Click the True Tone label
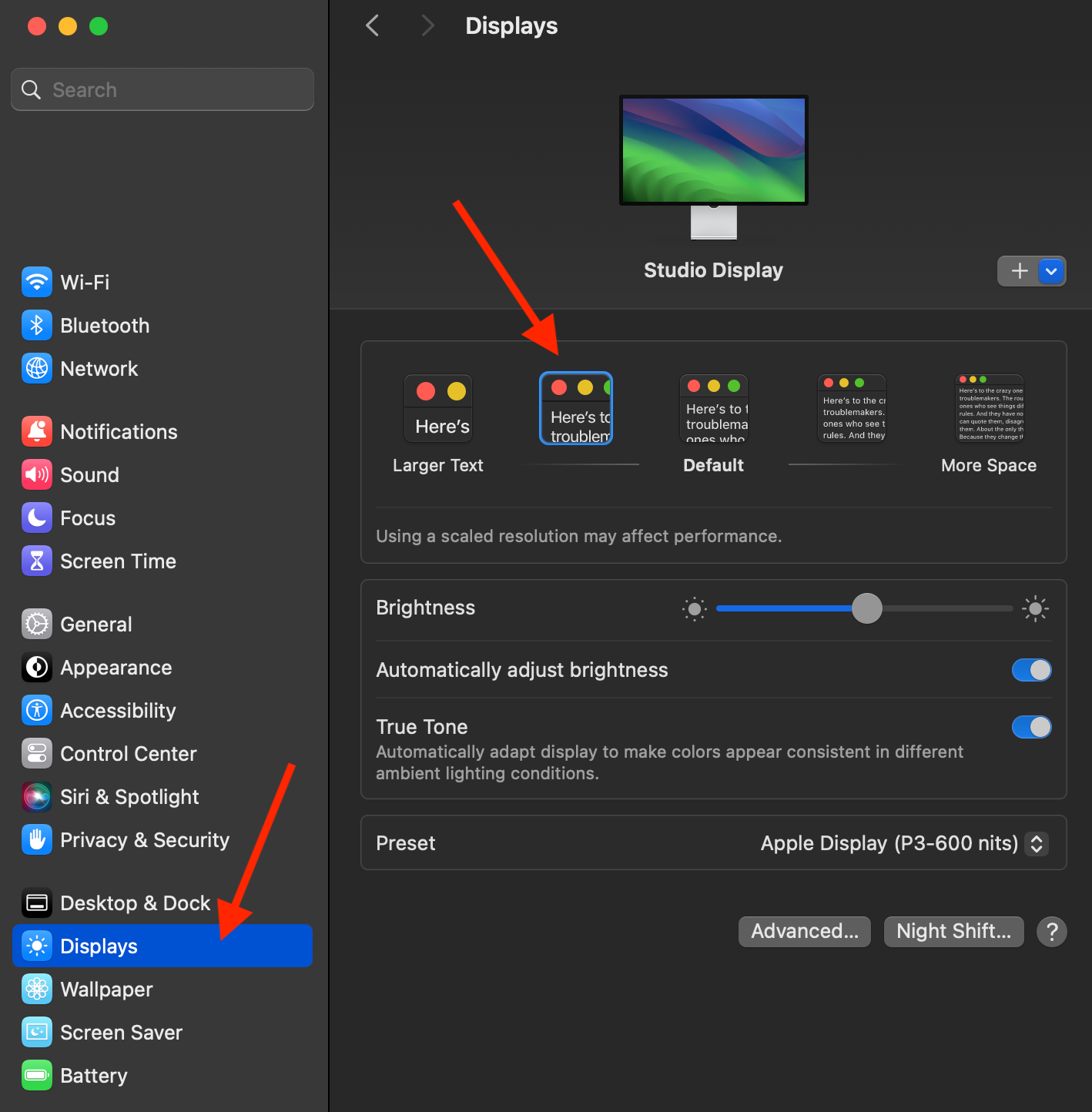Screen dimensions: 1092x1112 (x=422, y=727)
